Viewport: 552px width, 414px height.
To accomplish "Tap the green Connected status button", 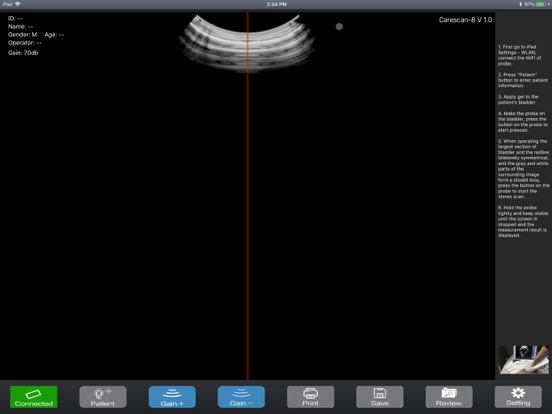I will click(34, 397).
